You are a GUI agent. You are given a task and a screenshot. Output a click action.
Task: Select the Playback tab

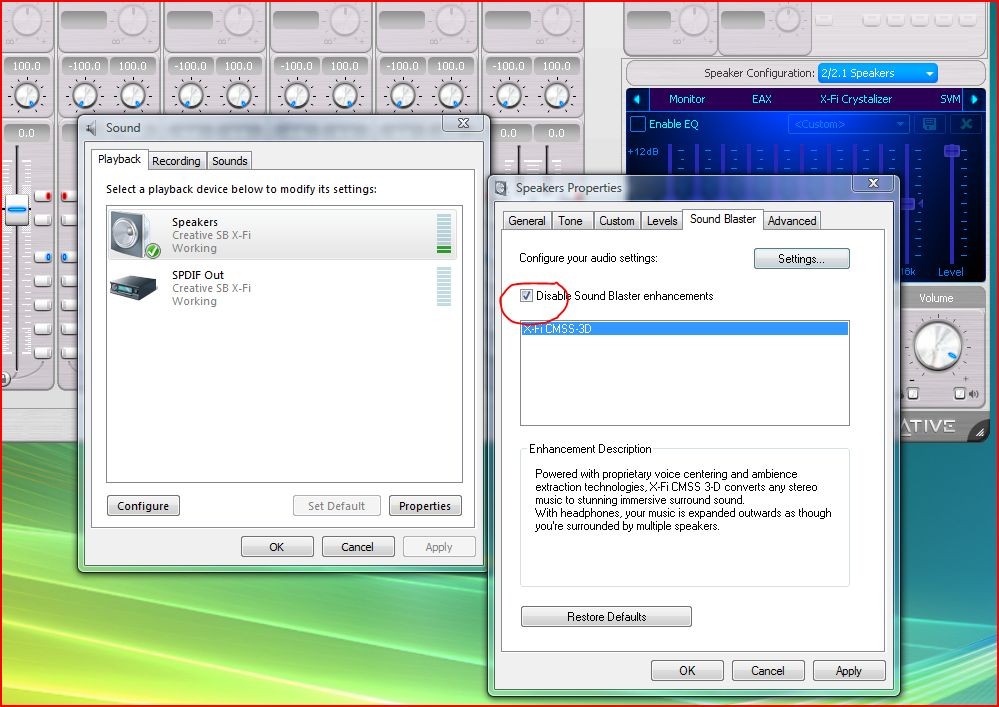click(x=119, y=159)
